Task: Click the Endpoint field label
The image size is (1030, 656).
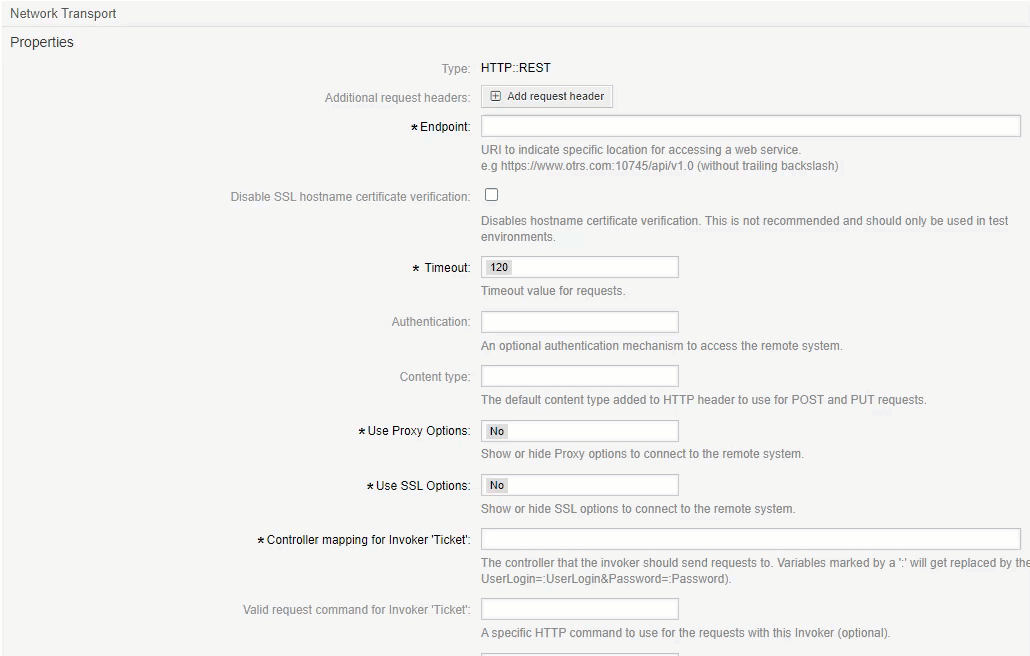Action: point(445,126)
